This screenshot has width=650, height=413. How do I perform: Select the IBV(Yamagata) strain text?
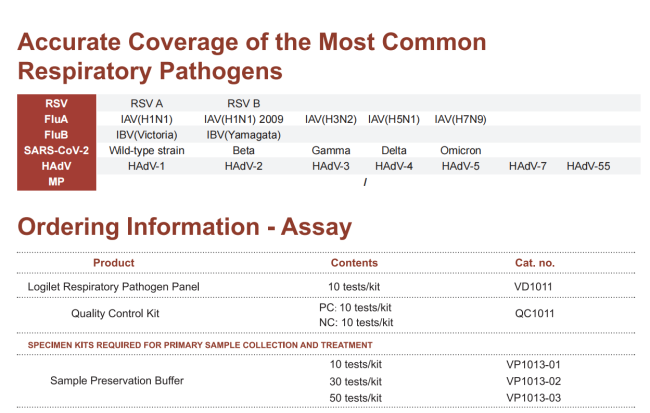click(243, 134)
